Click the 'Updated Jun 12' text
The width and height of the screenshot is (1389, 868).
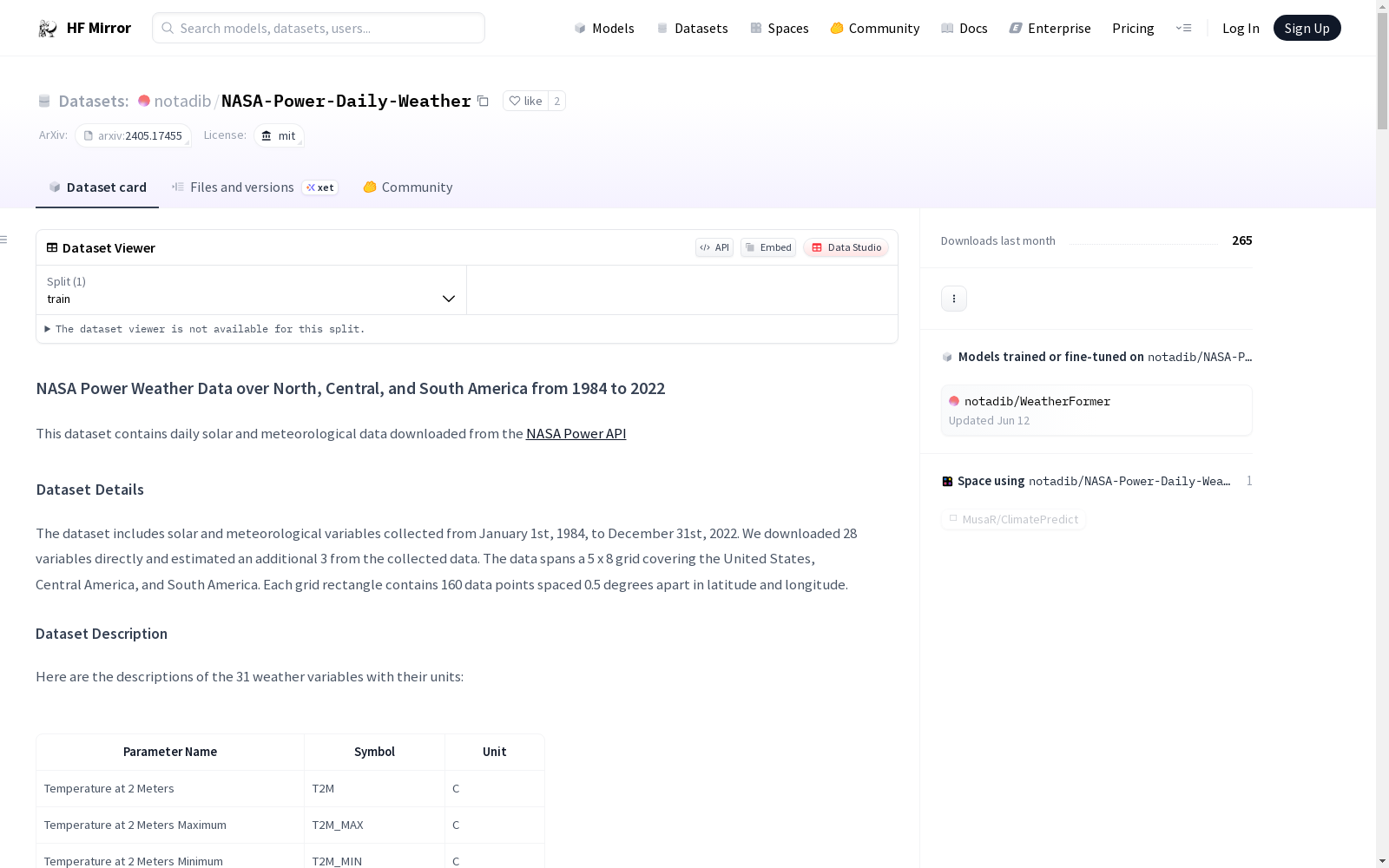coord(989,421)
